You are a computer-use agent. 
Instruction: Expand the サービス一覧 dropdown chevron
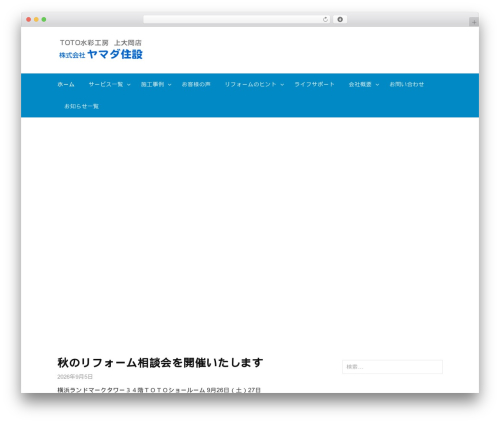pos(129,85)
